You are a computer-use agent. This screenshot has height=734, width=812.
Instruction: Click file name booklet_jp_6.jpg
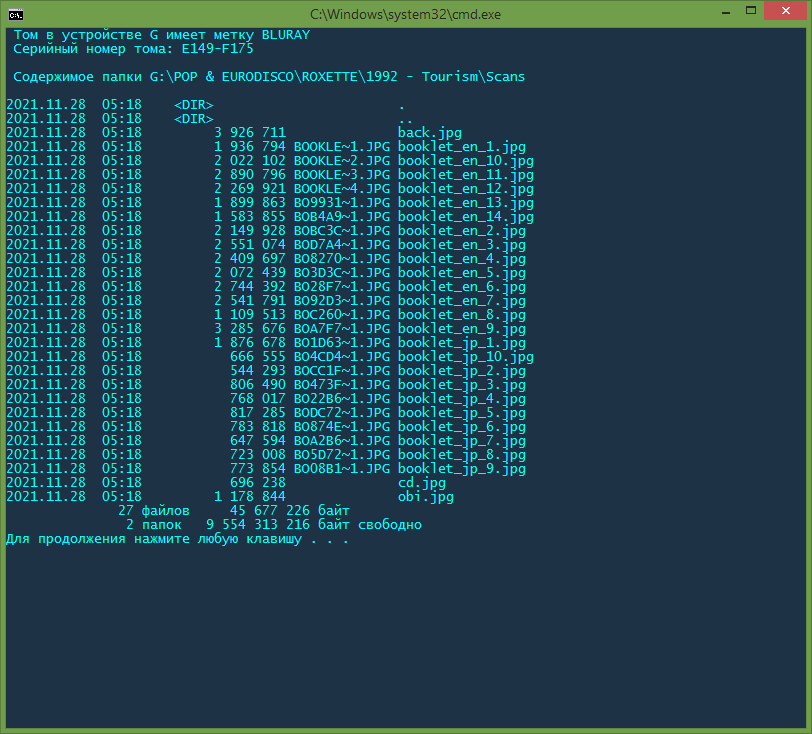[x=461, y=427]
